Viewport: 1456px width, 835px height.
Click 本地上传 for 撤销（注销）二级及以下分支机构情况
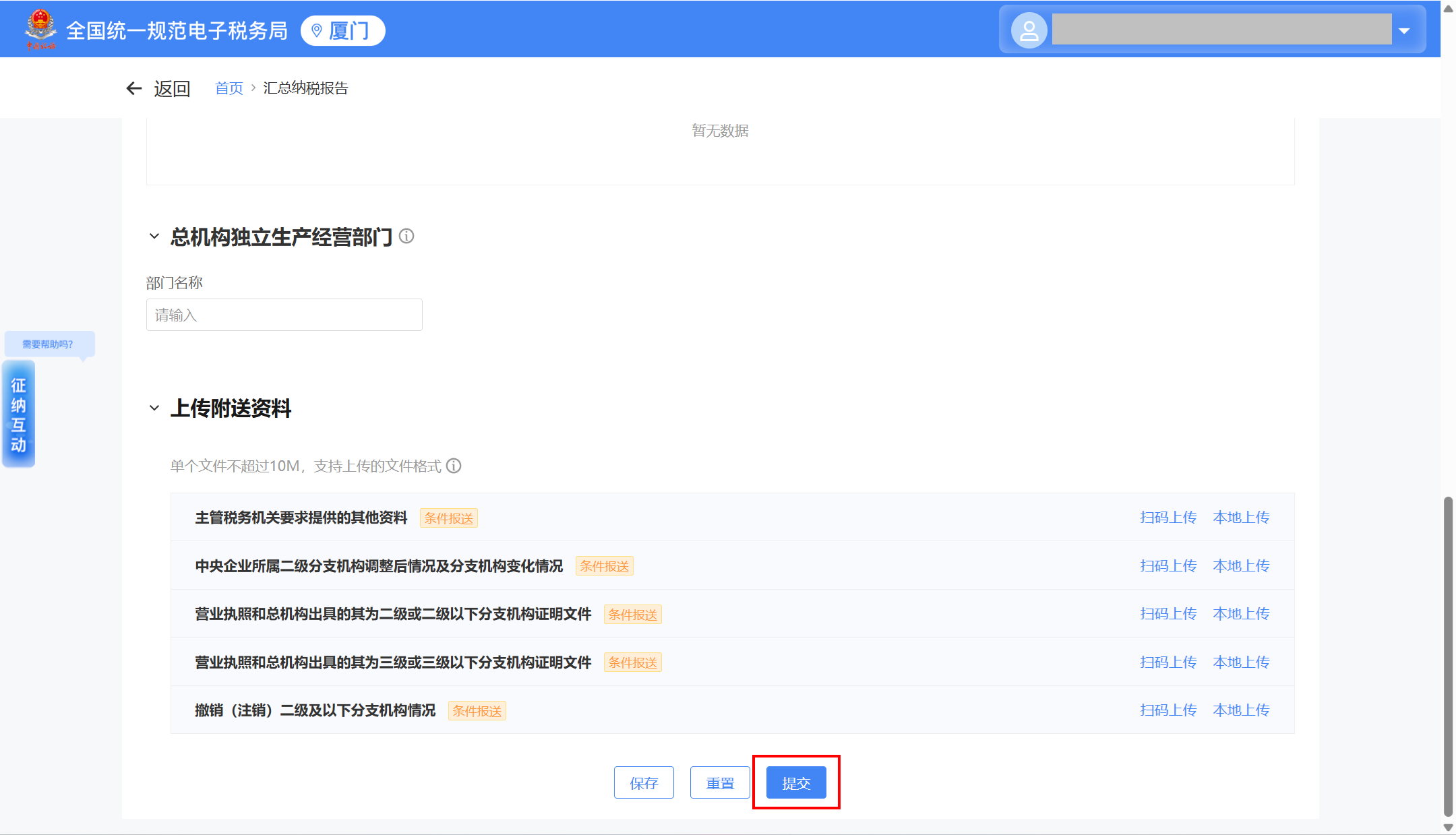pyautogui.click(x=1241, y=710)
